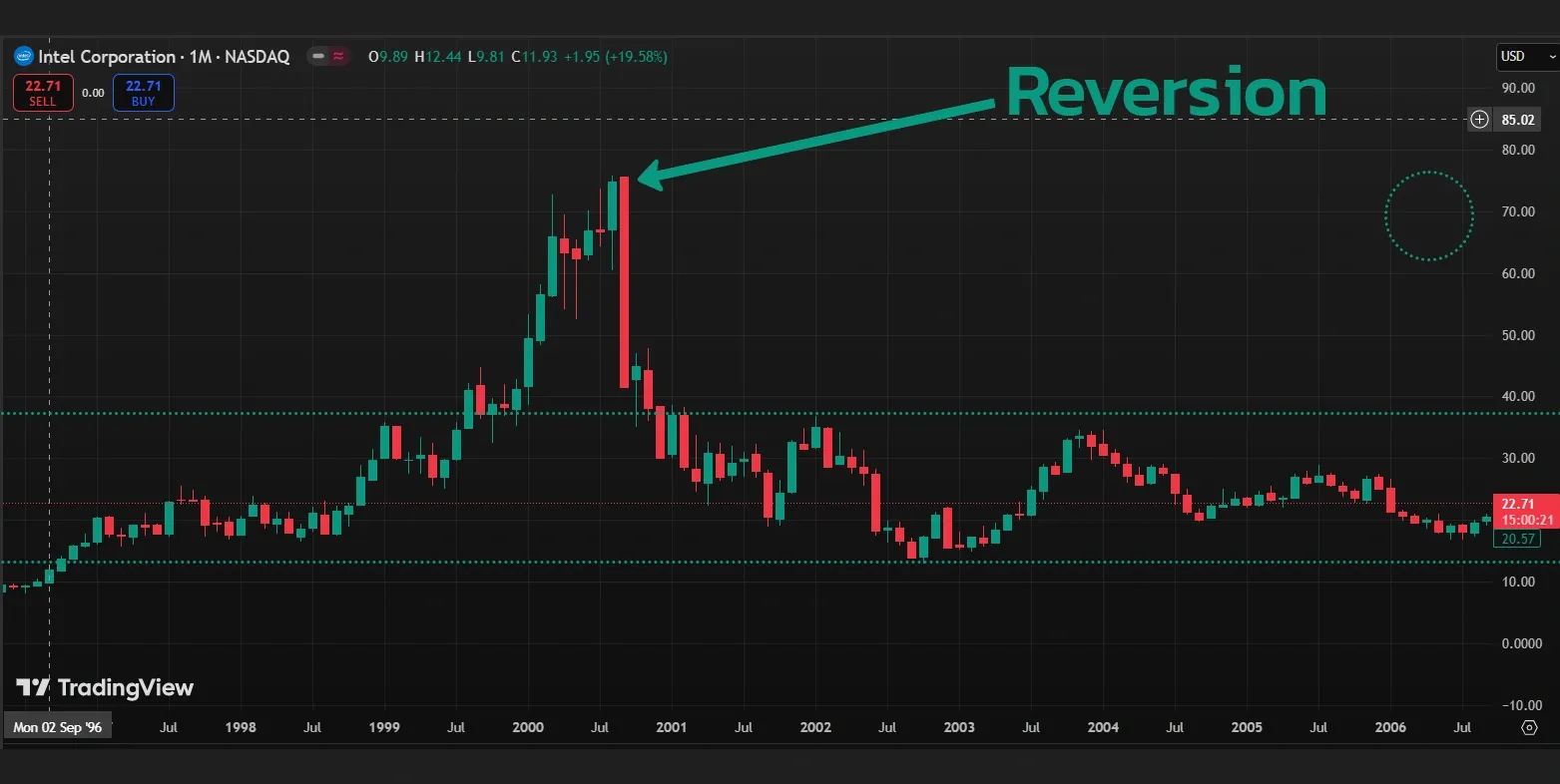Image resolution: width=1560 pixels, height=784 pixels.
Task: Click the 1999 label on time axis
Action: (384, 727)
